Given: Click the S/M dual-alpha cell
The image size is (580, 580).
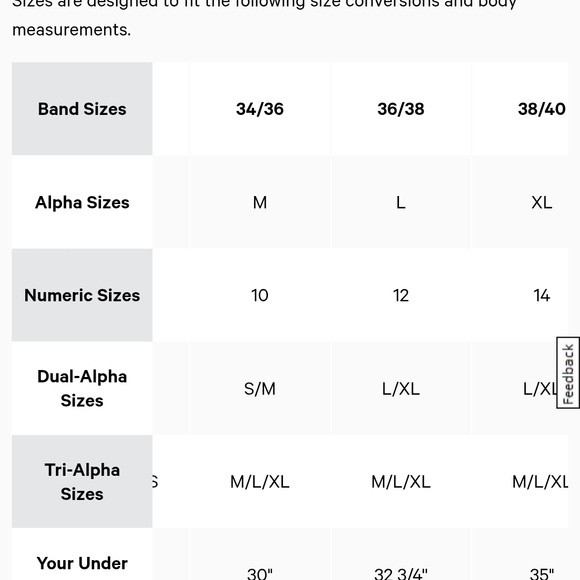Looking at the screenshot, I should point(260,388).
